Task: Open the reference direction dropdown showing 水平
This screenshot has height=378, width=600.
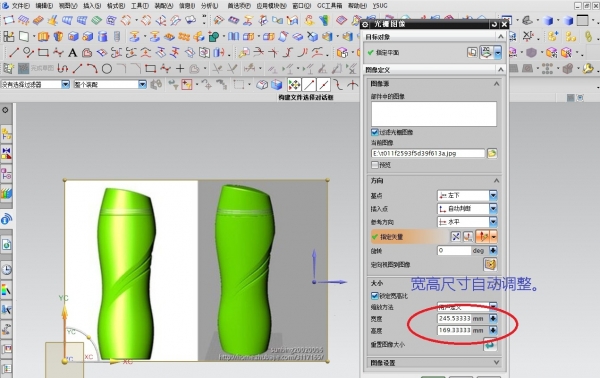Action: [x=467, y=222]
